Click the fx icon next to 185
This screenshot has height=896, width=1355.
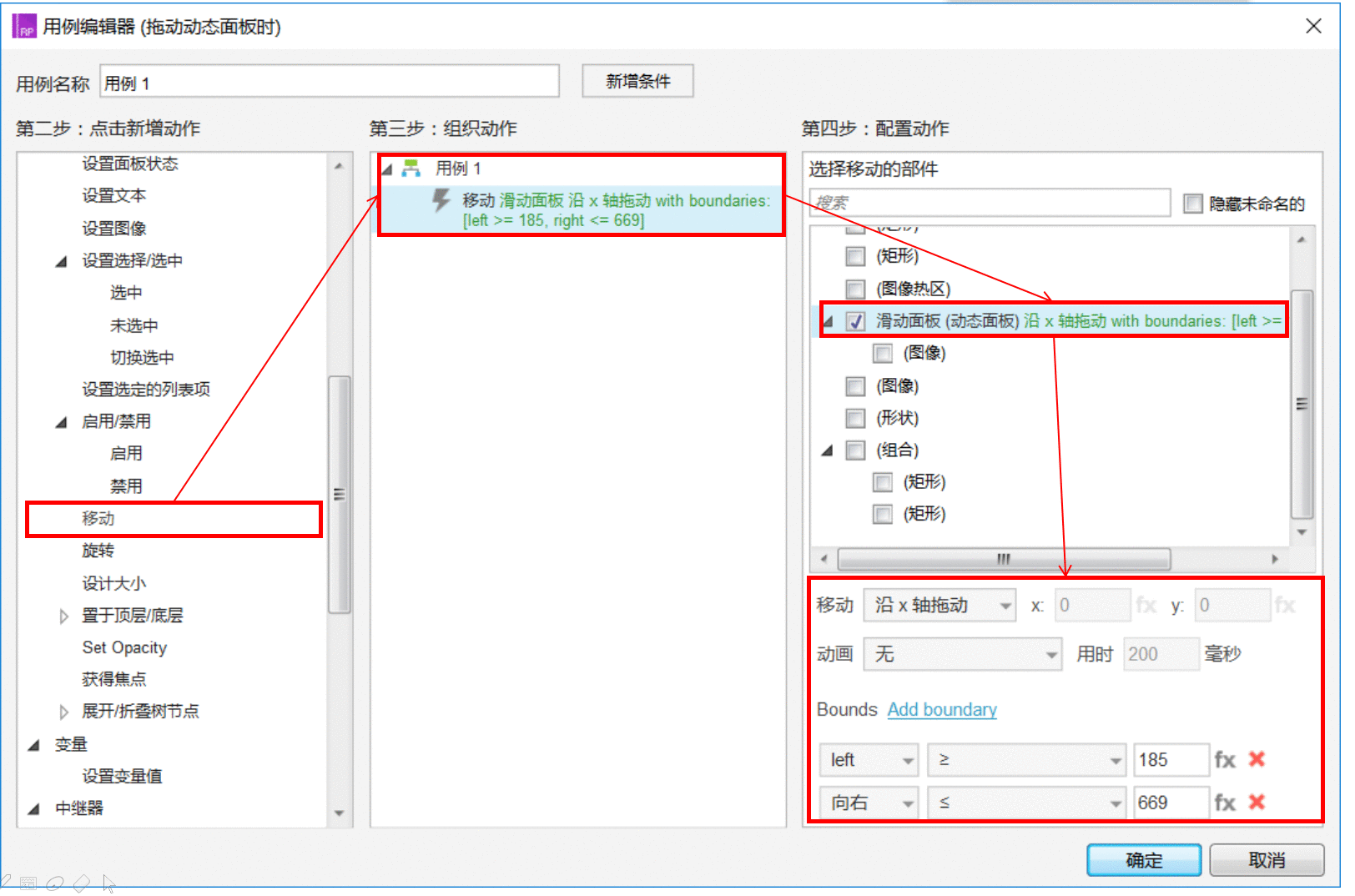point(1224,760)
